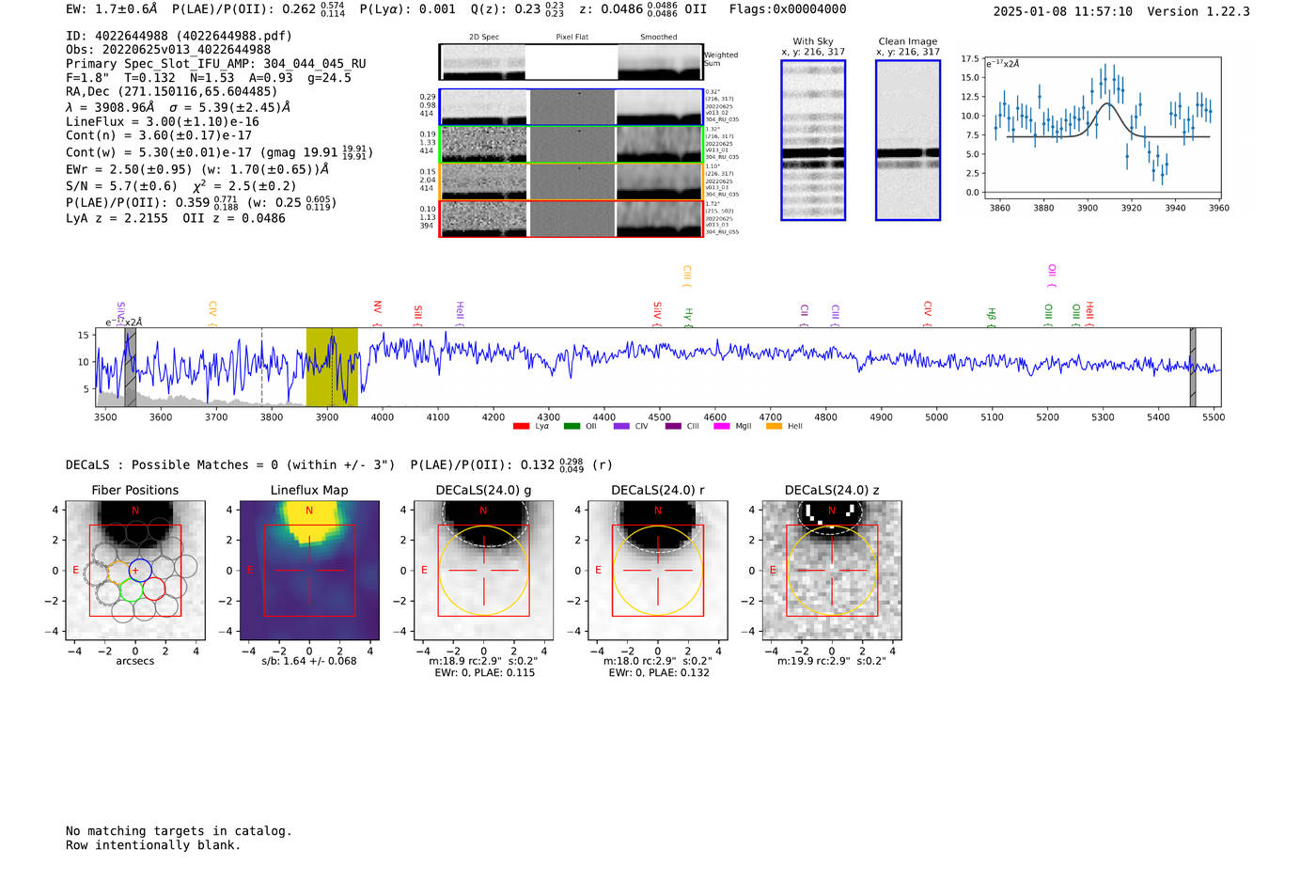
Task: Click the red fiber circle in Fiber Positions
Action: click(154, 589)
